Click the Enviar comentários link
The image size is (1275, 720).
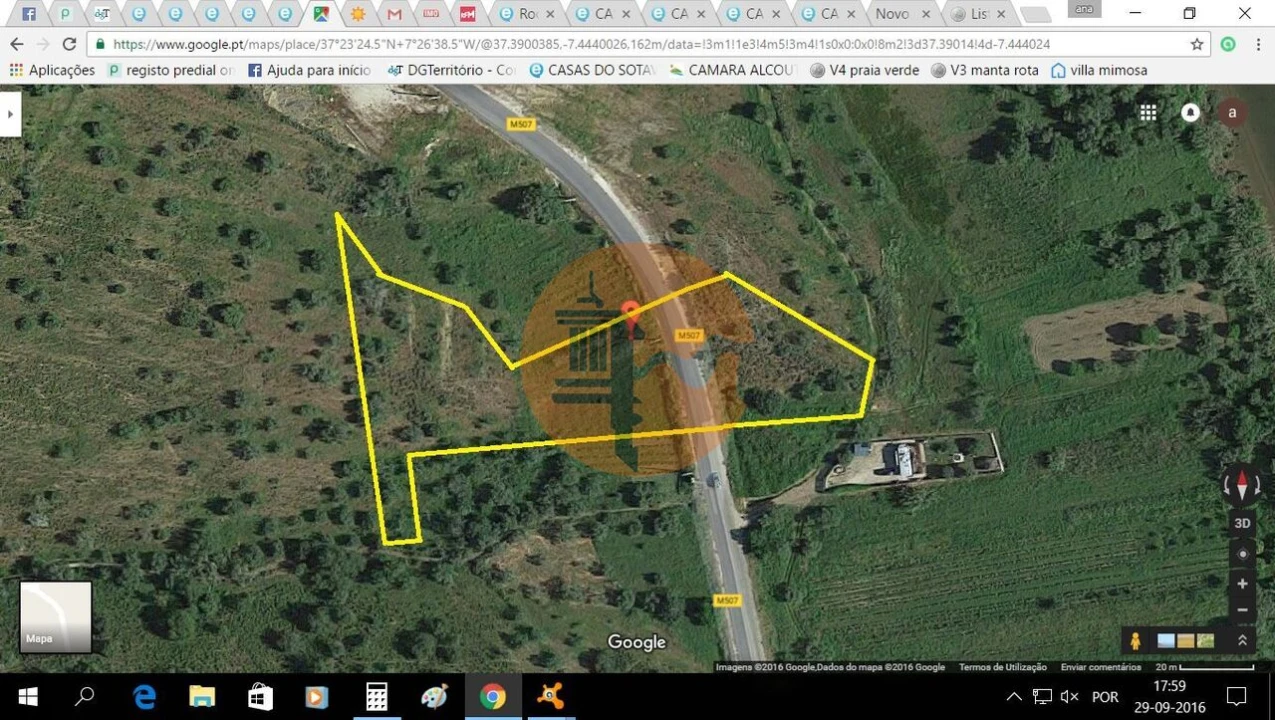pos(1100,666)
